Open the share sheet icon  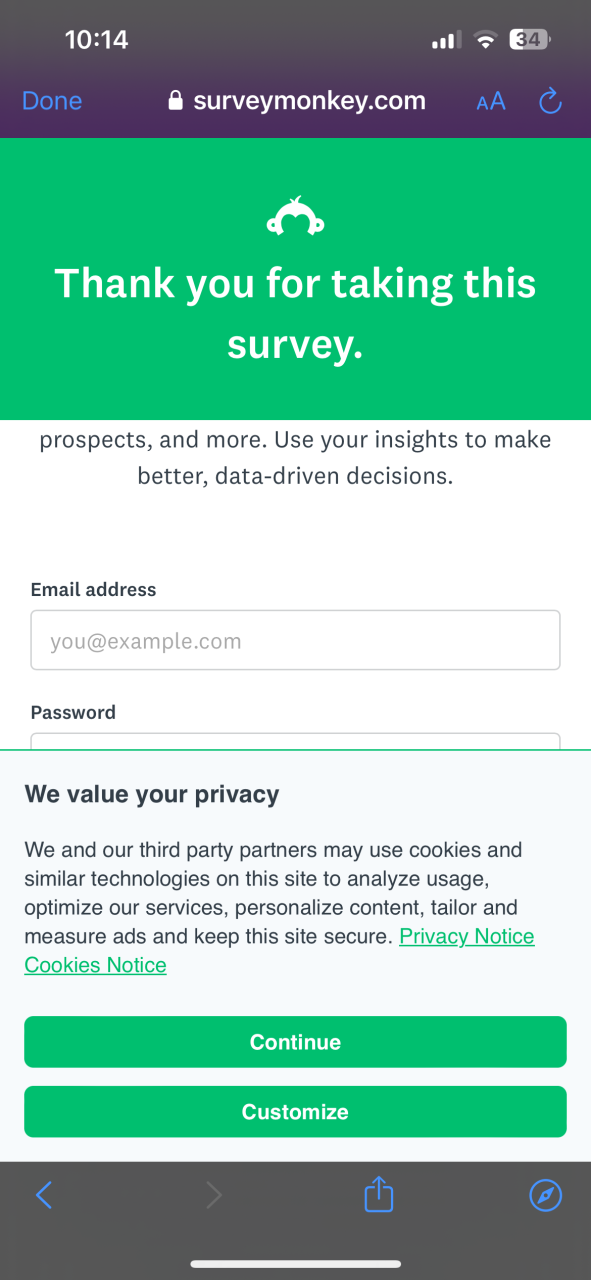click(x=379, y=1193)
